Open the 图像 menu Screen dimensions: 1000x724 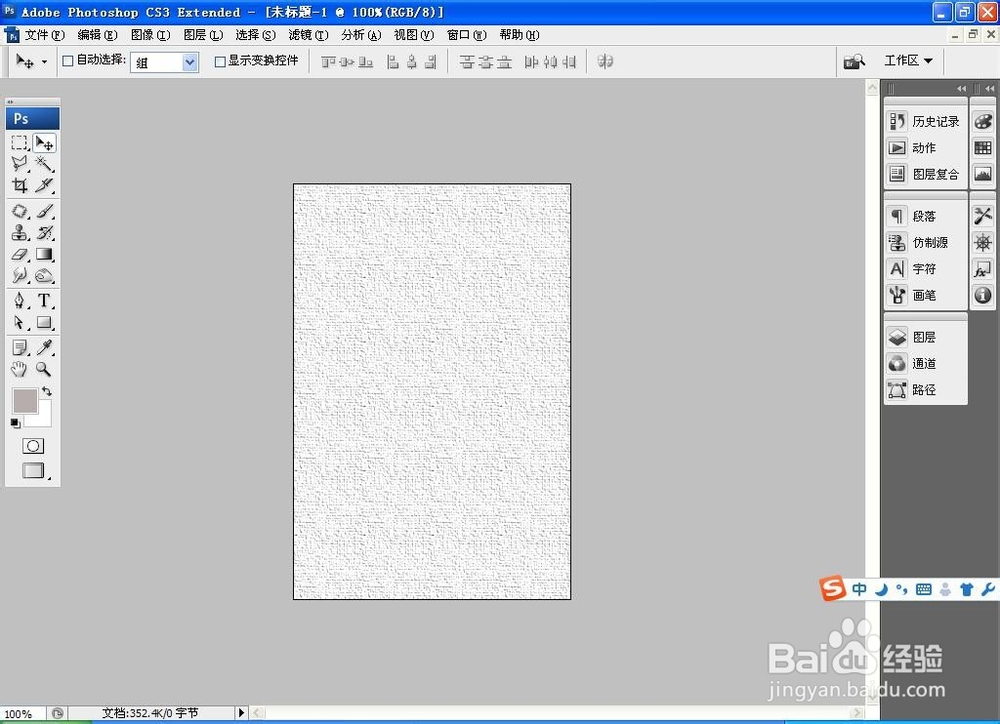pos(151,35)
